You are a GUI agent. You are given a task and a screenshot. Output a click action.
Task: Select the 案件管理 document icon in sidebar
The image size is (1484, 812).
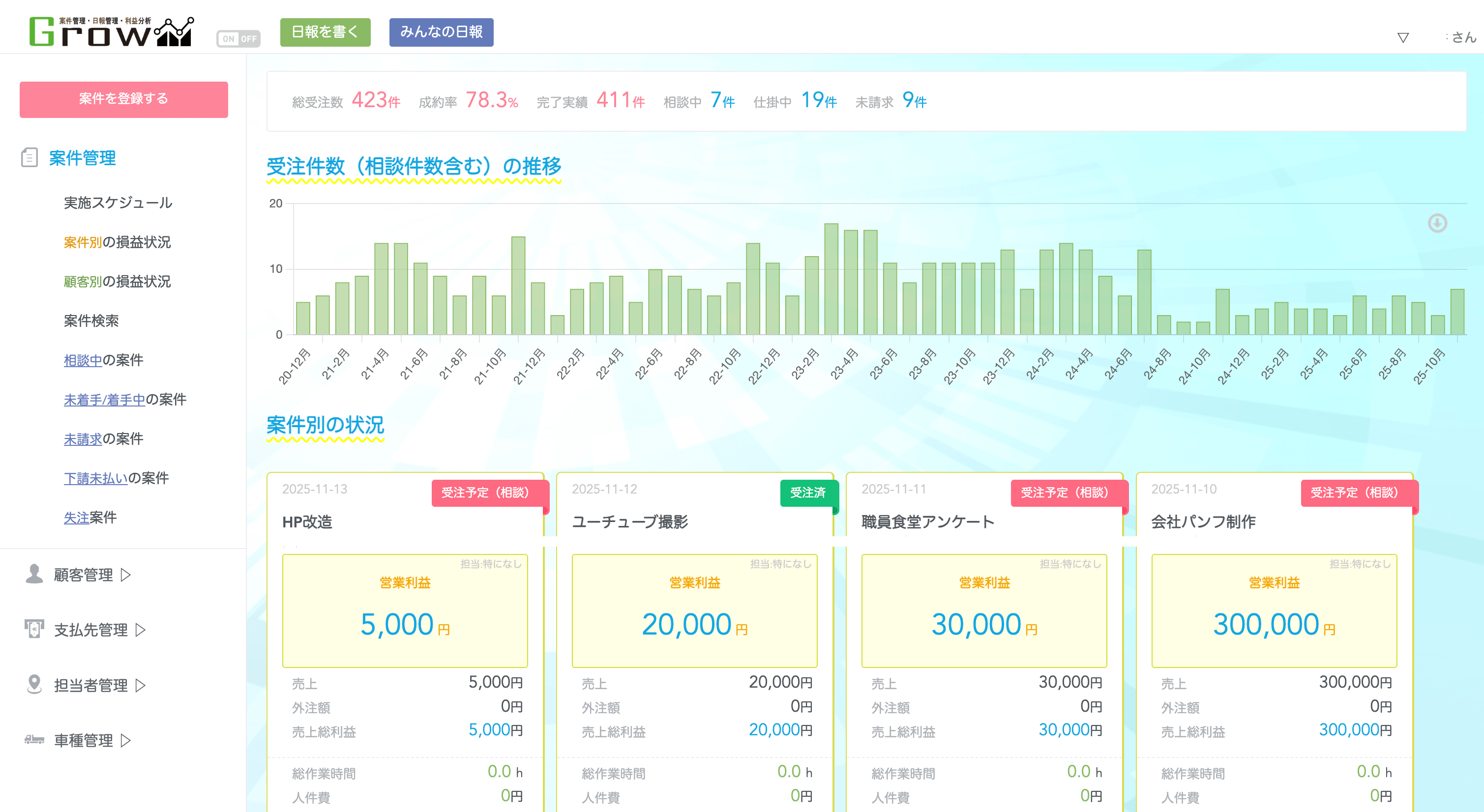tap(30, 157)
